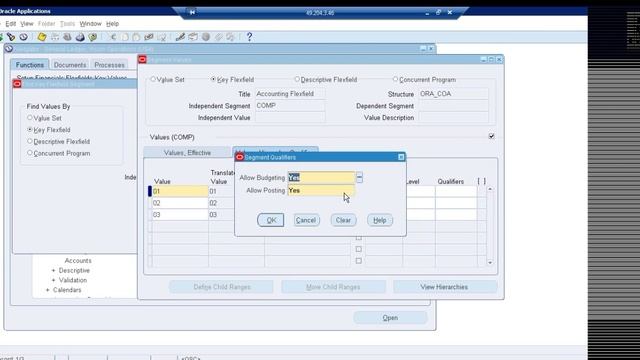Expand the Validation tree node
This screenshot has height=360, width=640.
tap(53, 280)
